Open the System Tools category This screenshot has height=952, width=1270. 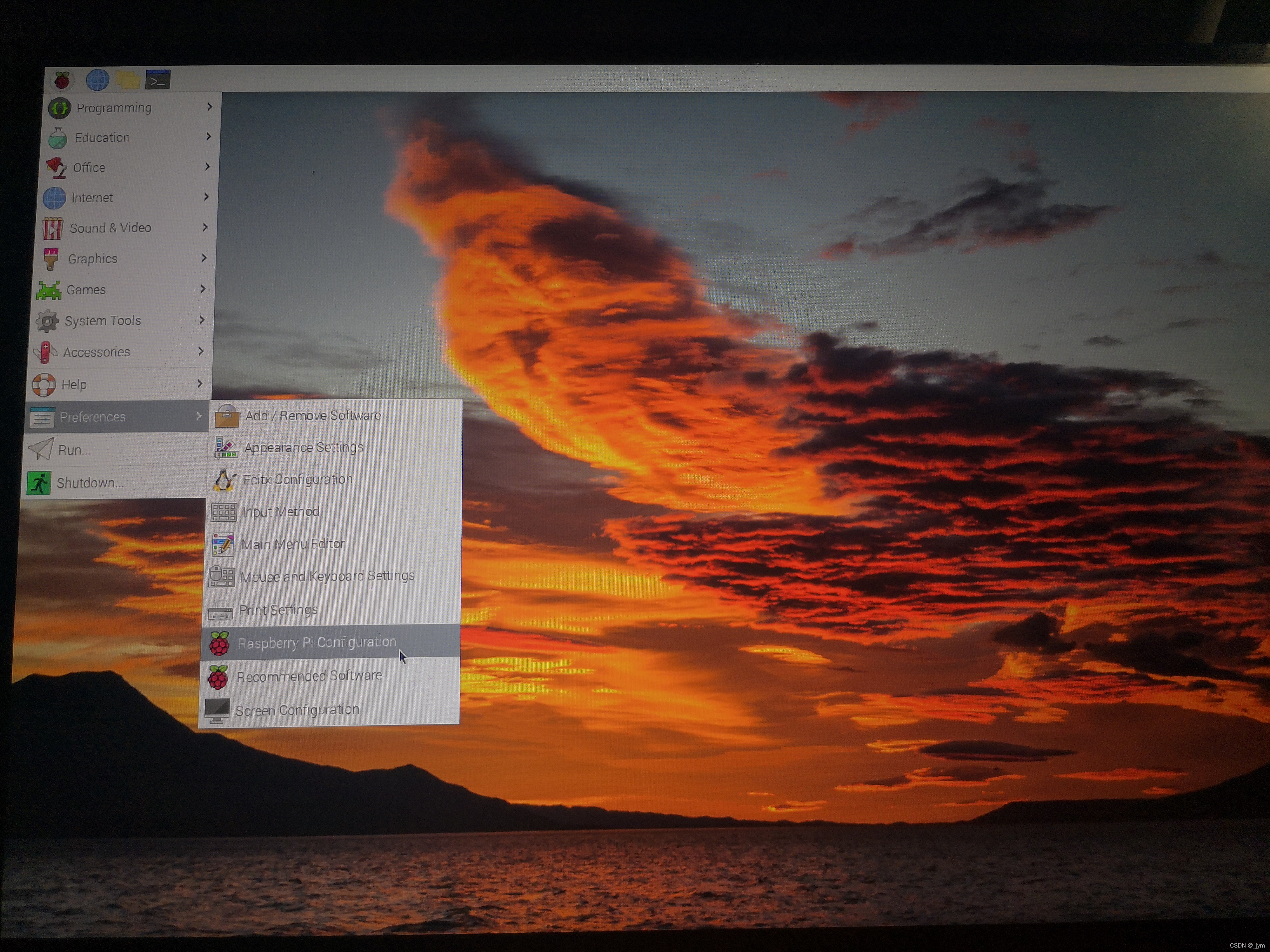(x=102, y=321)
